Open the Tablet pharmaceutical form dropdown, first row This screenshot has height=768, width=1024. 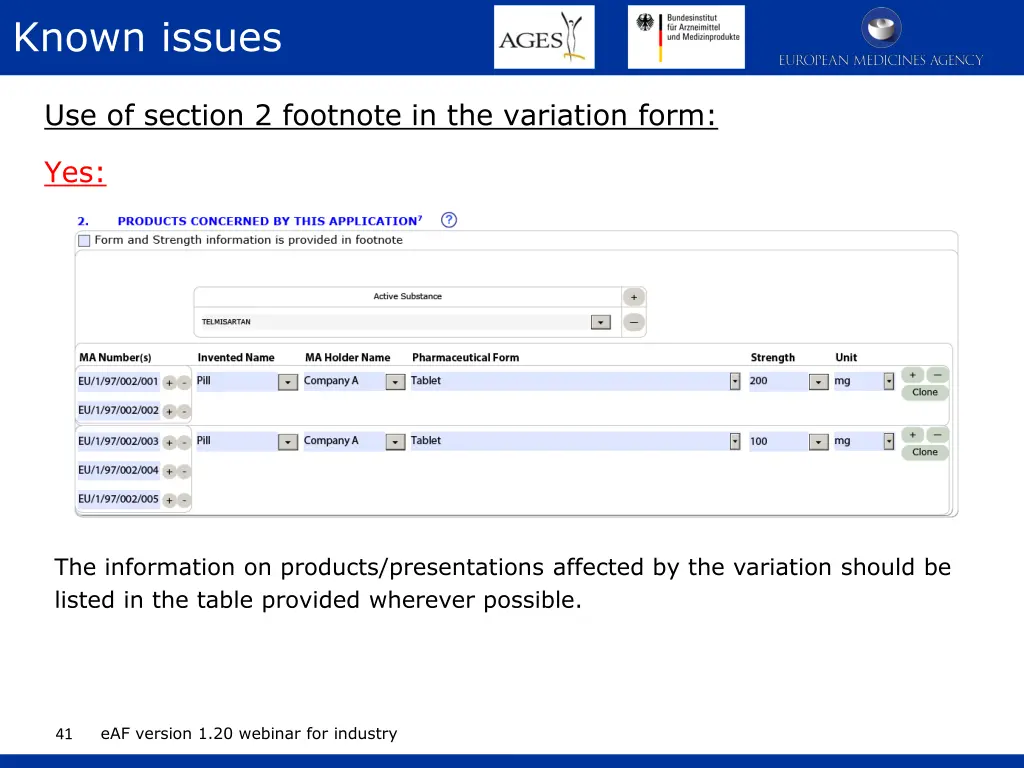[735, 381]
